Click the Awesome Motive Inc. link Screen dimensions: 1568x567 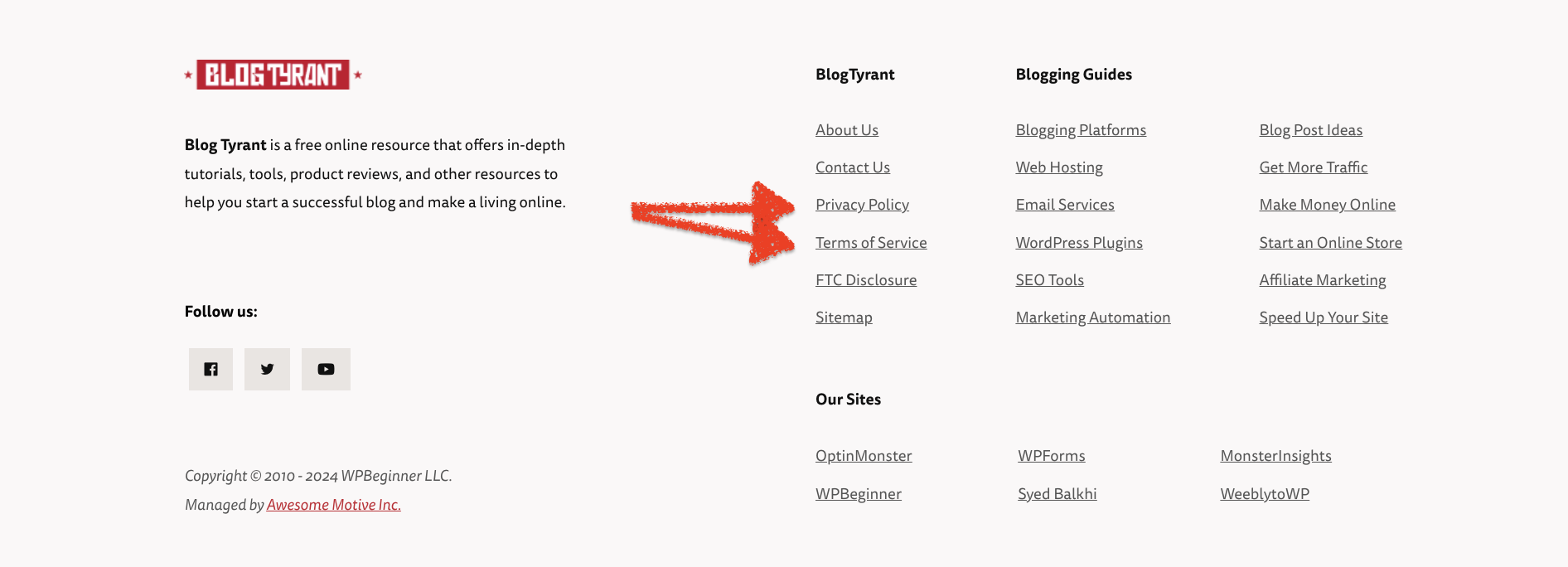(x=333, y=505)
